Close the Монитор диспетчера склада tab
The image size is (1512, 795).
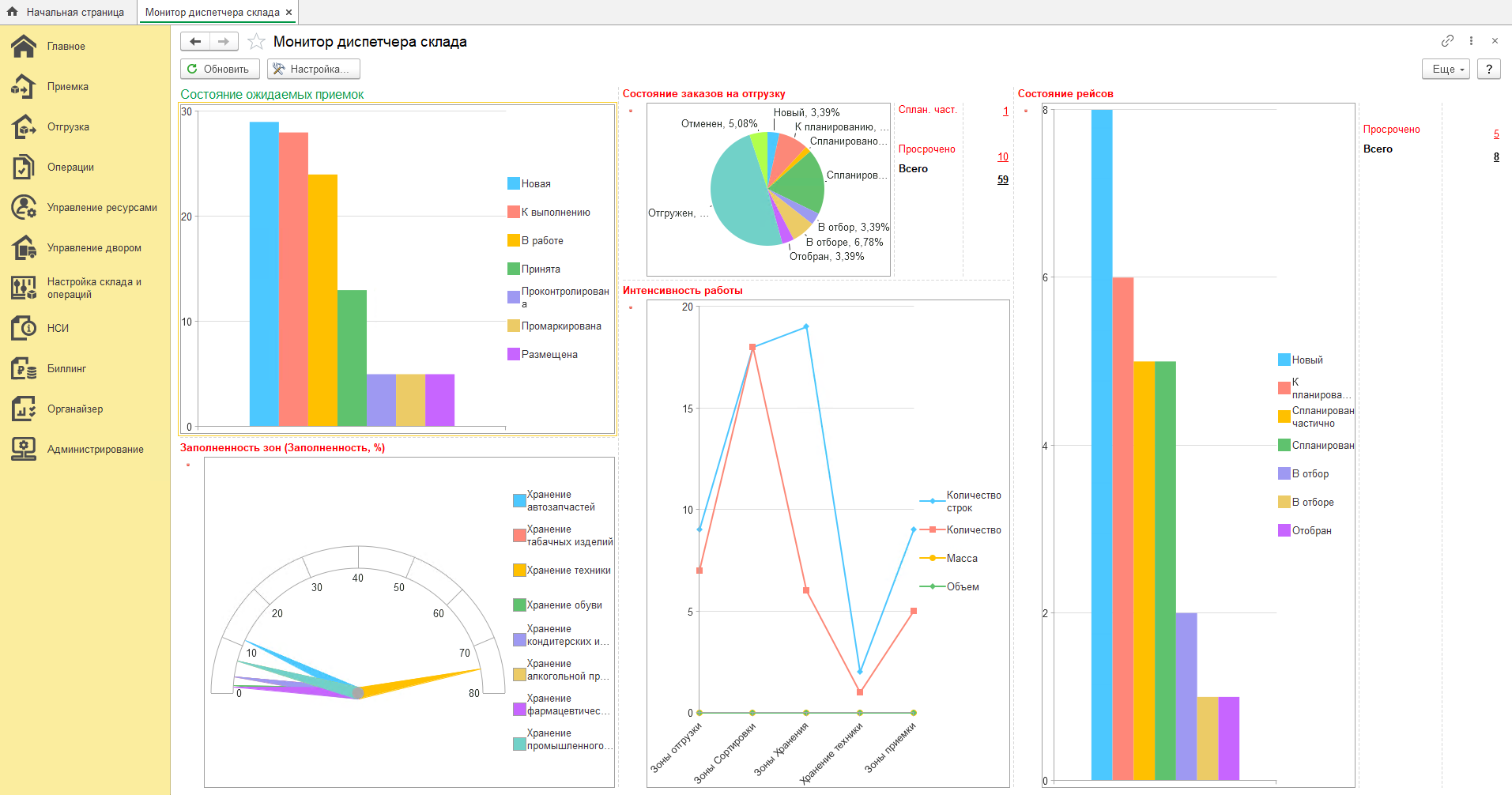pyautogui.click(x=289, y=13)
